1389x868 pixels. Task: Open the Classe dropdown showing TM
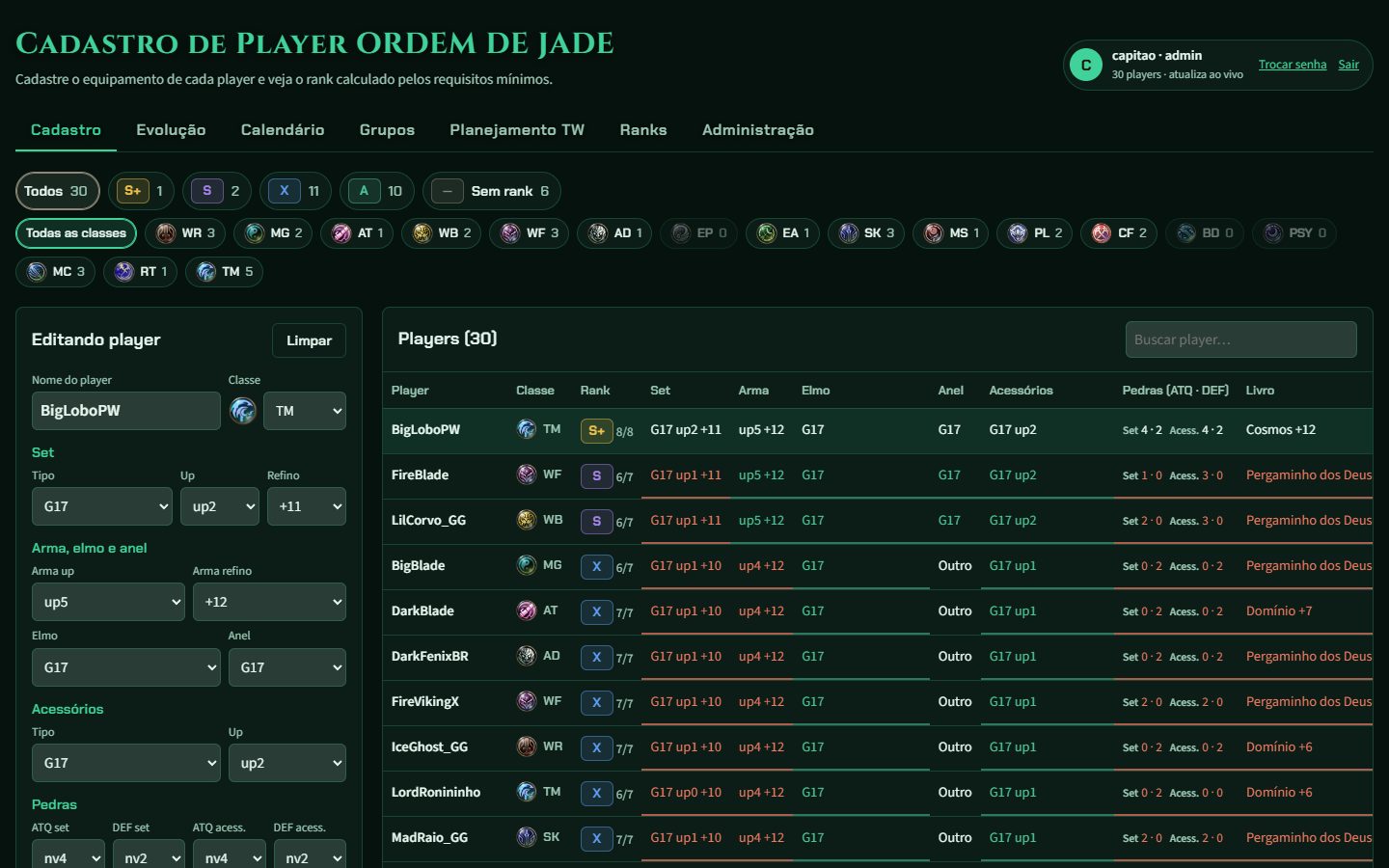coord(305,411)
